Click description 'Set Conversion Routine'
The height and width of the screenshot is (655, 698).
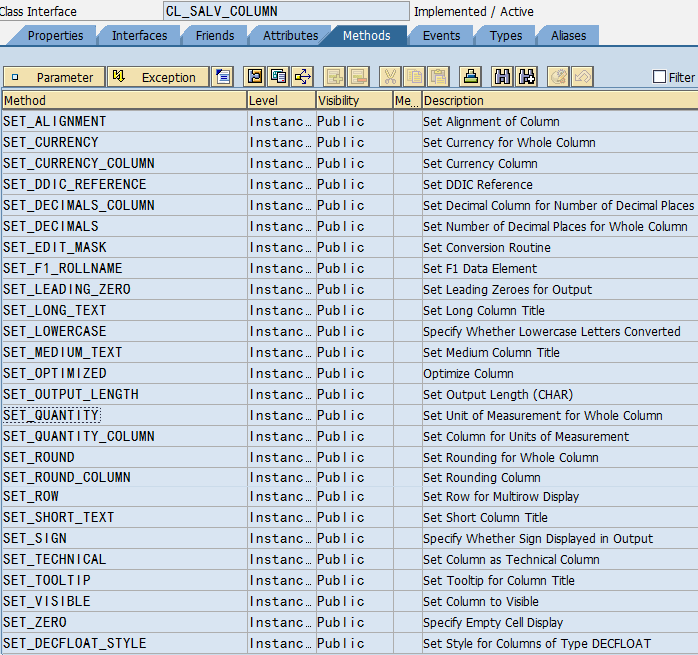487,248
